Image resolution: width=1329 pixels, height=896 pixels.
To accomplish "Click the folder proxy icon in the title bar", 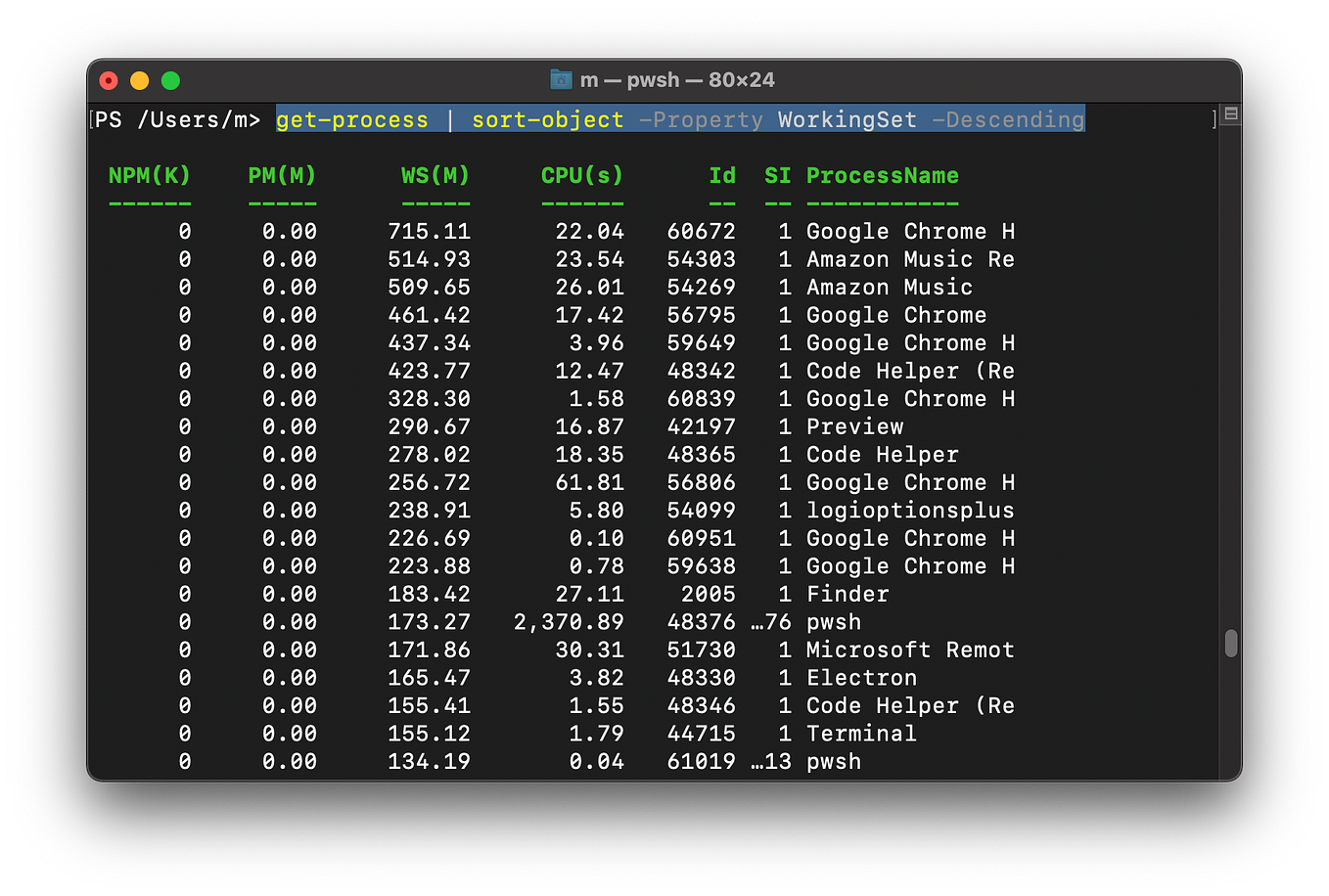I will pyautogui.click(x=561, y=80).
